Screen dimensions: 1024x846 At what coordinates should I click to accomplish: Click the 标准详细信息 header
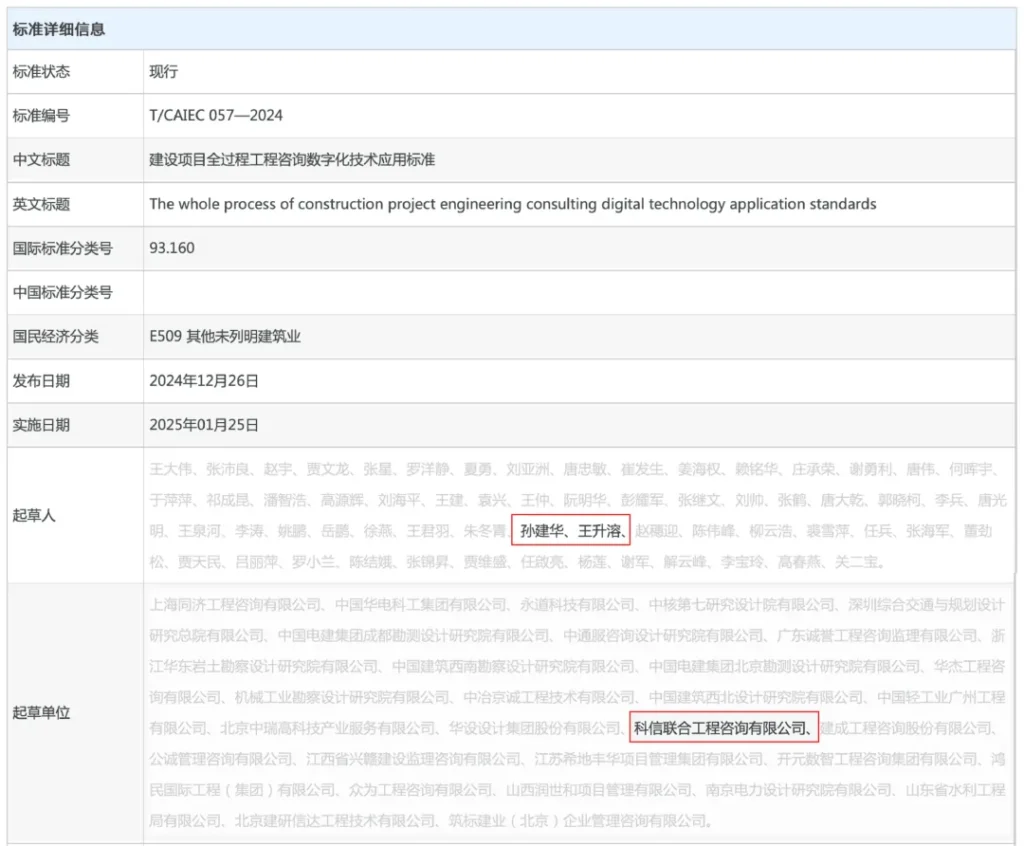[59, 29]
